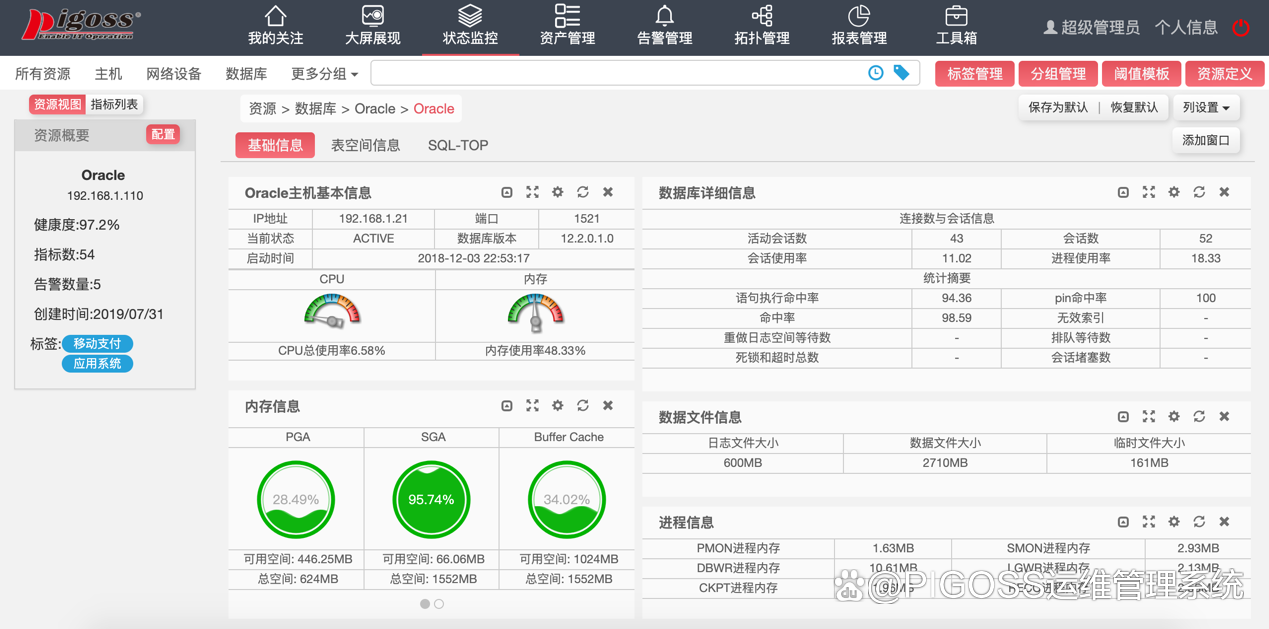
Task: Minimize the 进程信息 panel
Action: [1123, 522]
